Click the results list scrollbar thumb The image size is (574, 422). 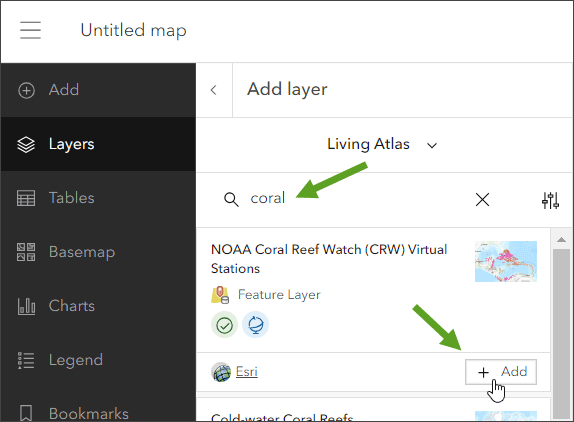(561, 333)
